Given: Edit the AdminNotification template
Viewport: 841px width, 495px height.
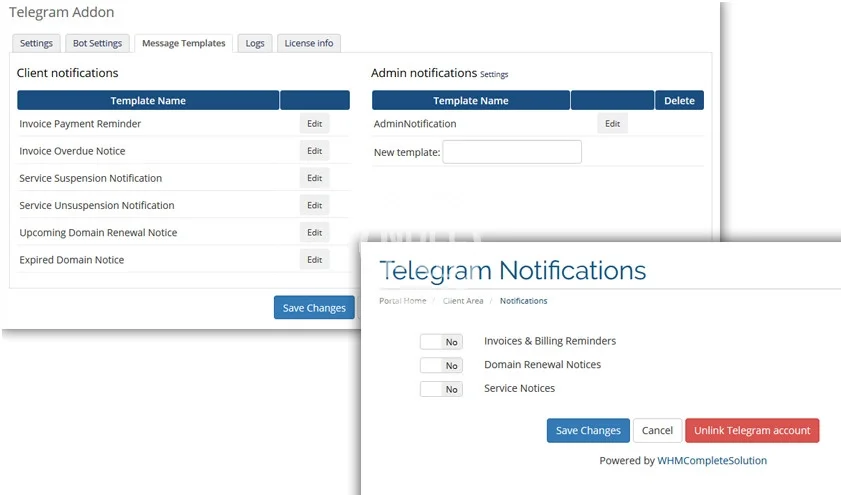Looking at the screenshot, I should point(612,124).
